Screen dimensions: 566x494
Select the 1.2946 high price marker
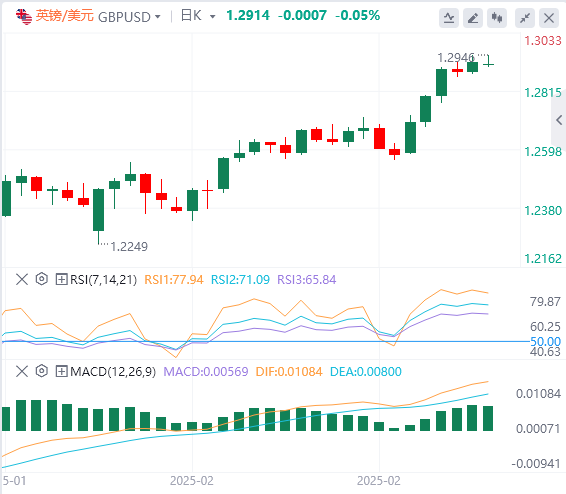point(456,58)
